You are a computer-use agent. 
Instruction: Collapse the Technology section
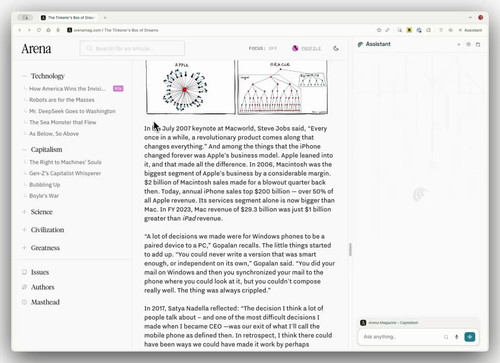point(24,76)
